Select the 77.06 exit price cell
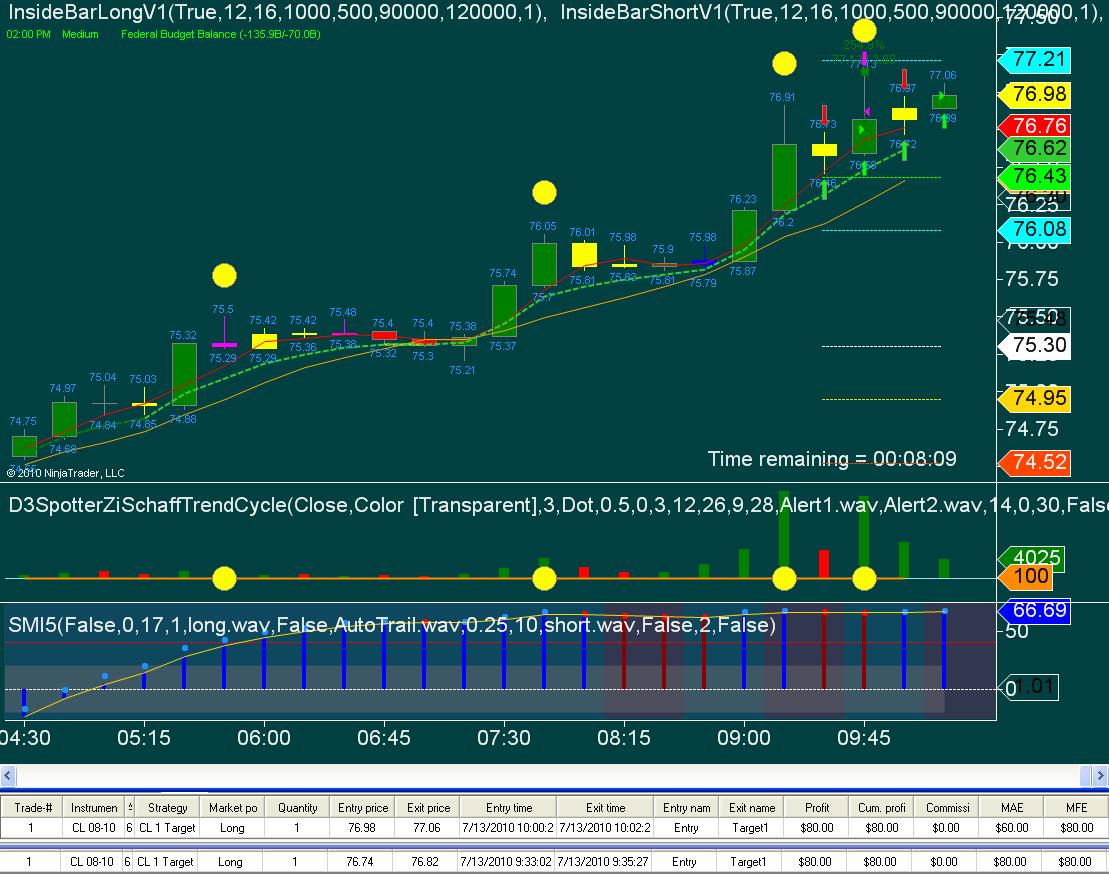The width and height of the screenshot is (1109, 874). tap(427, 827)
